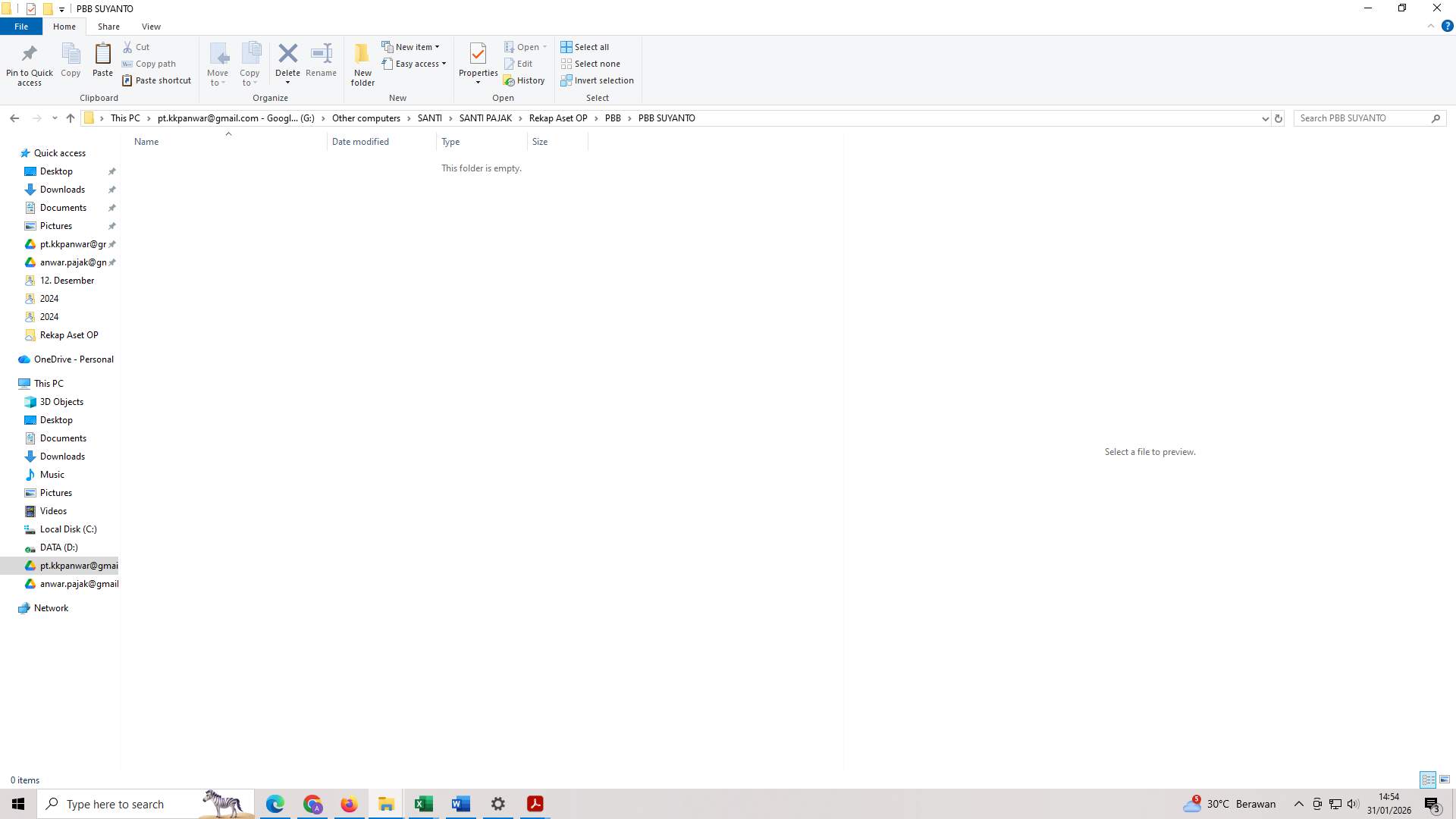The height and width of the screenshot is (819, 1456).
Task: Click inside the Search PBB SUYANTO box
Action: pos(1357,118)
